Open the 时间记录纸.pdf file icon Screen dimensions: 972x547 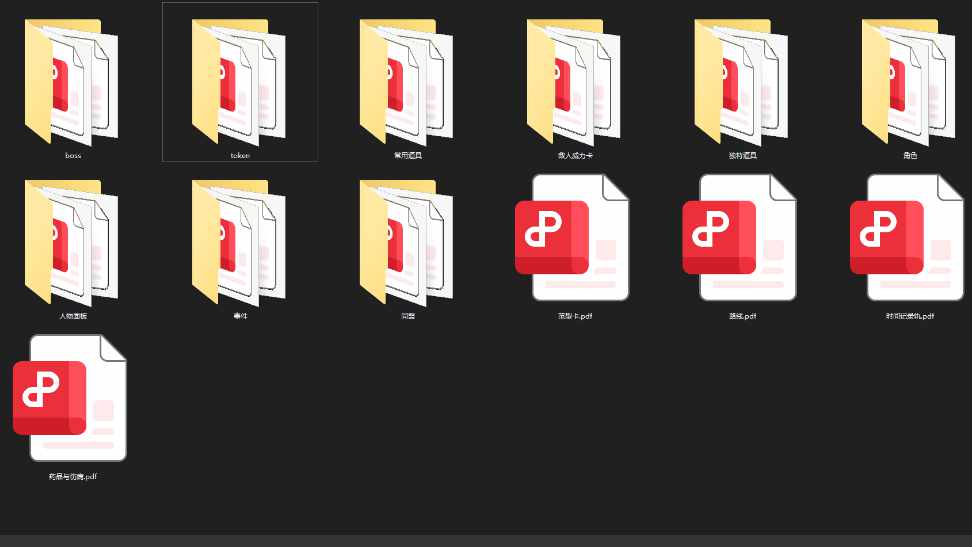(x=909, y=238)
